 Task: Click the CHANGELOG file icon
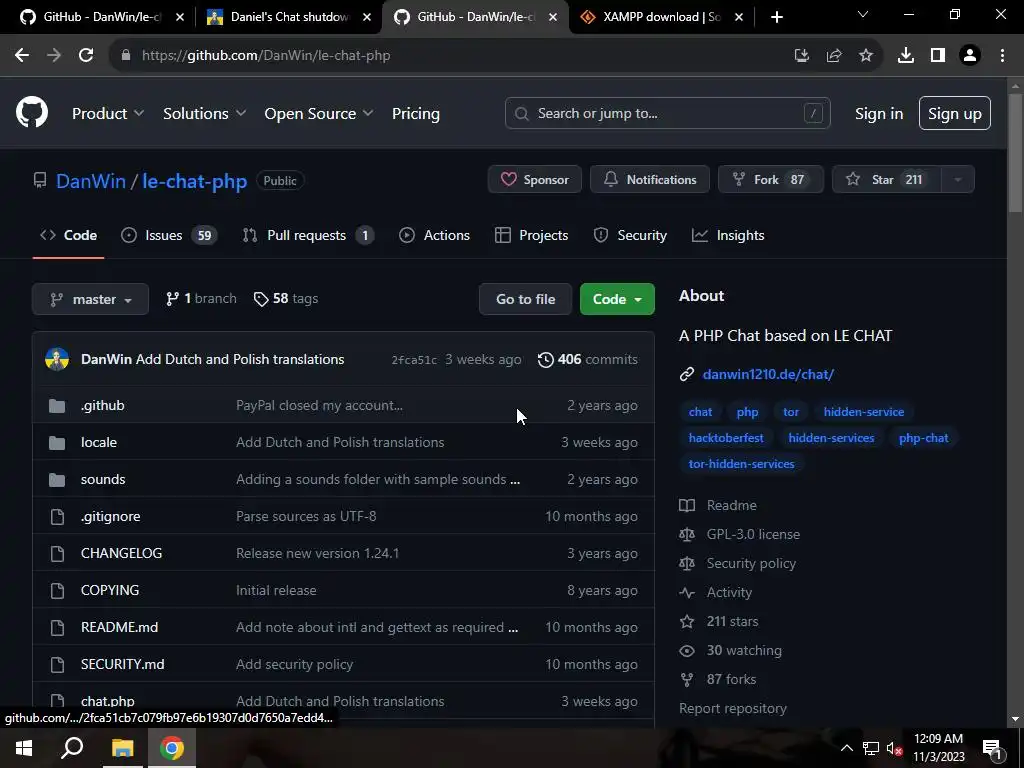click(57, 554)
